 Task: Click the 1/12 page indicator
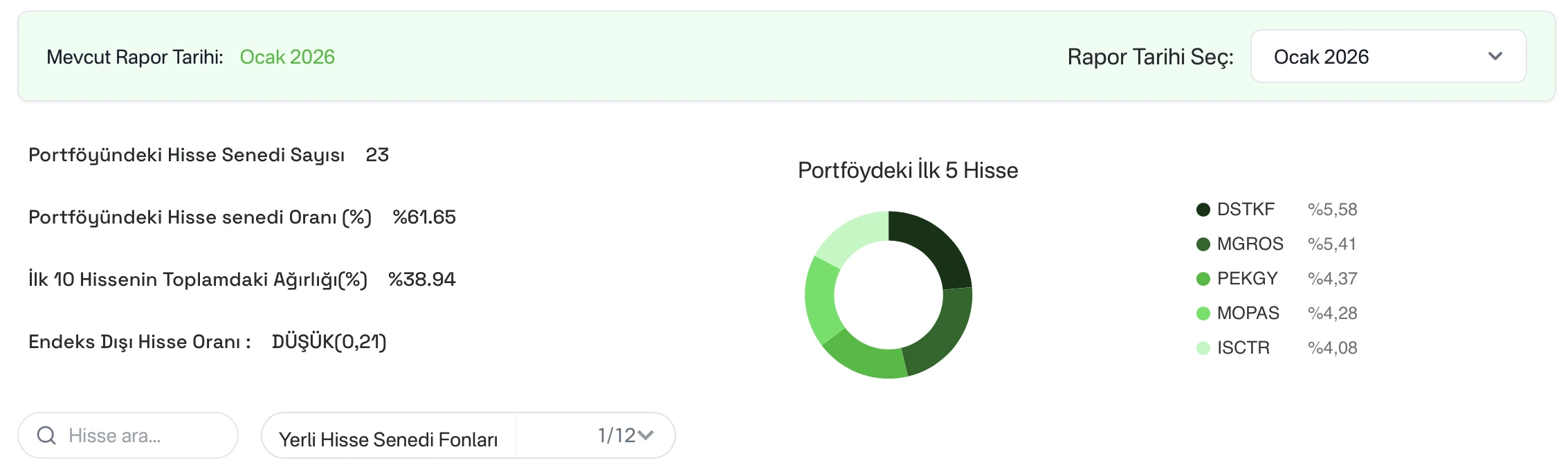[617, 435]
